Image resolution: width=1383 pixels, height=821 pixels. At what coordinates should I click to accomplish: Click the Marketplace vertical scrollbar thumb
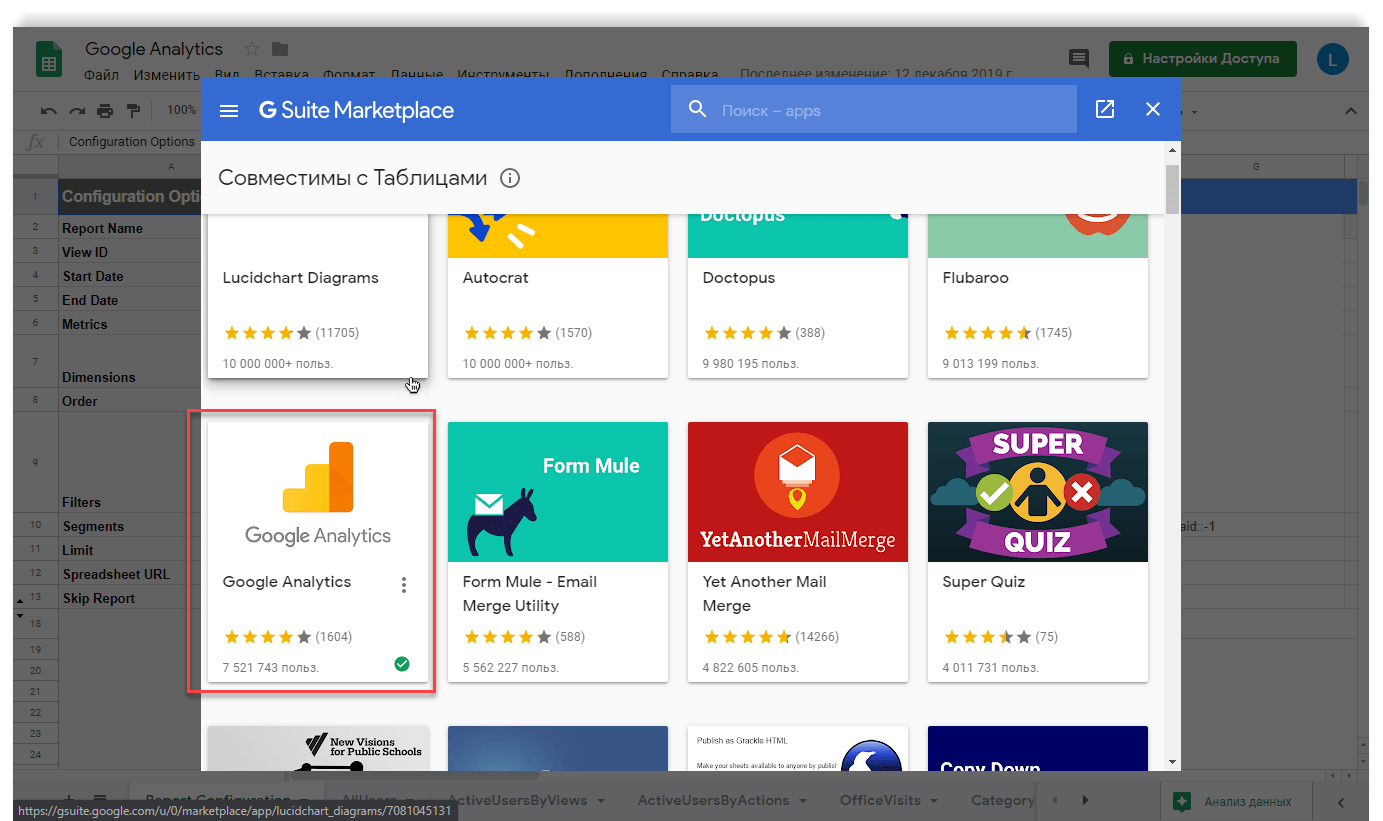(1172, 188)
